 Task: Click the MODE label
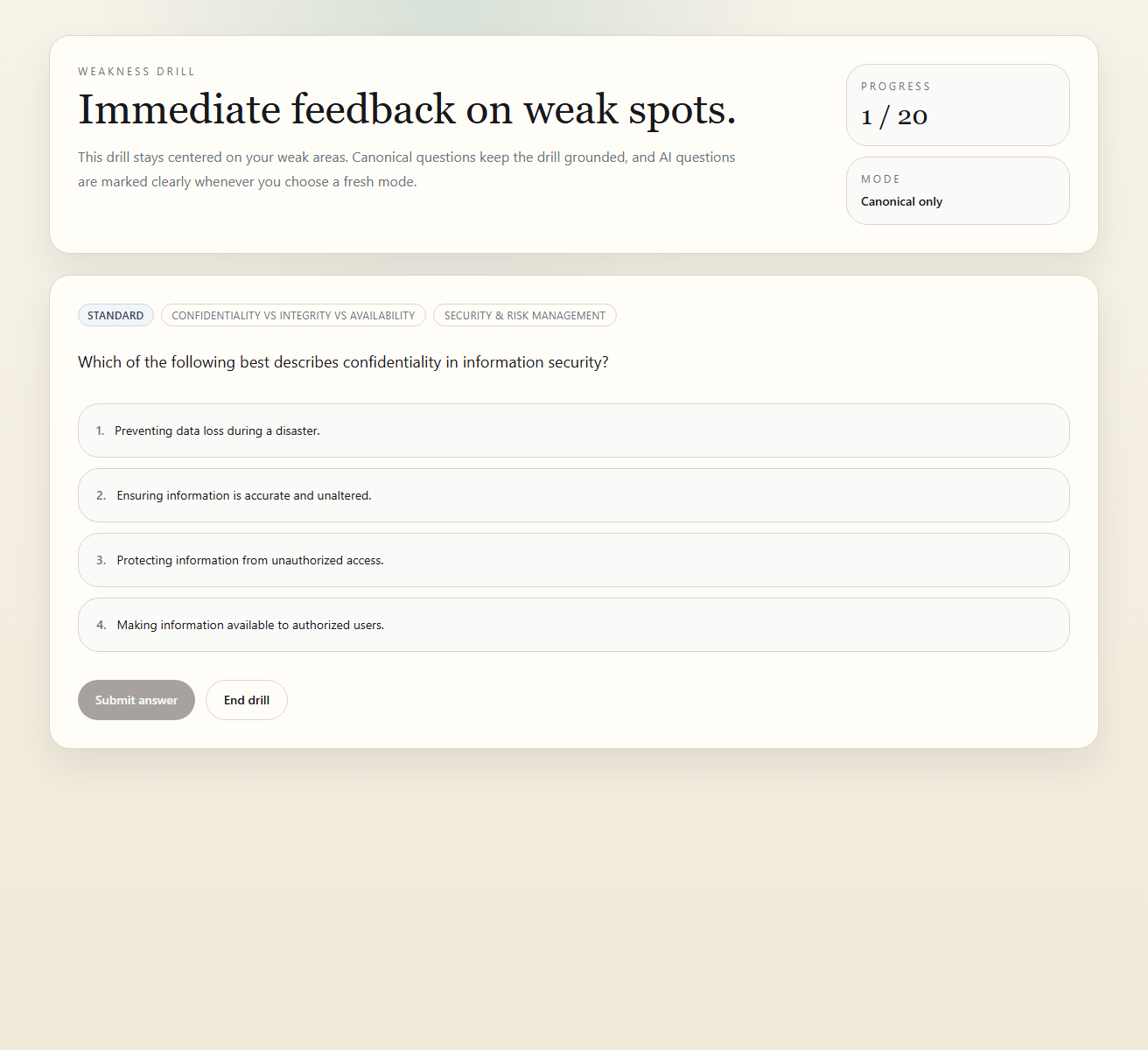880,178
